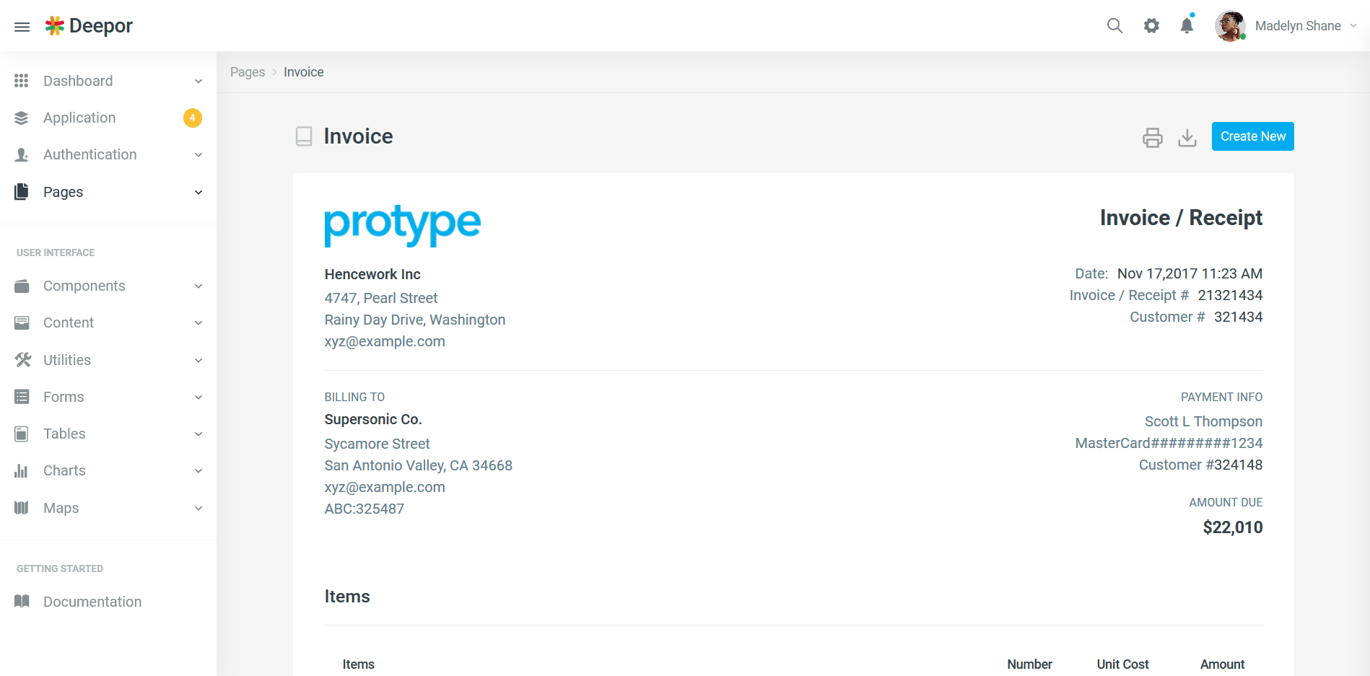Screen dimensions: 1370x676
Task: Click the Amount column header
Action: click(1222, 665)
